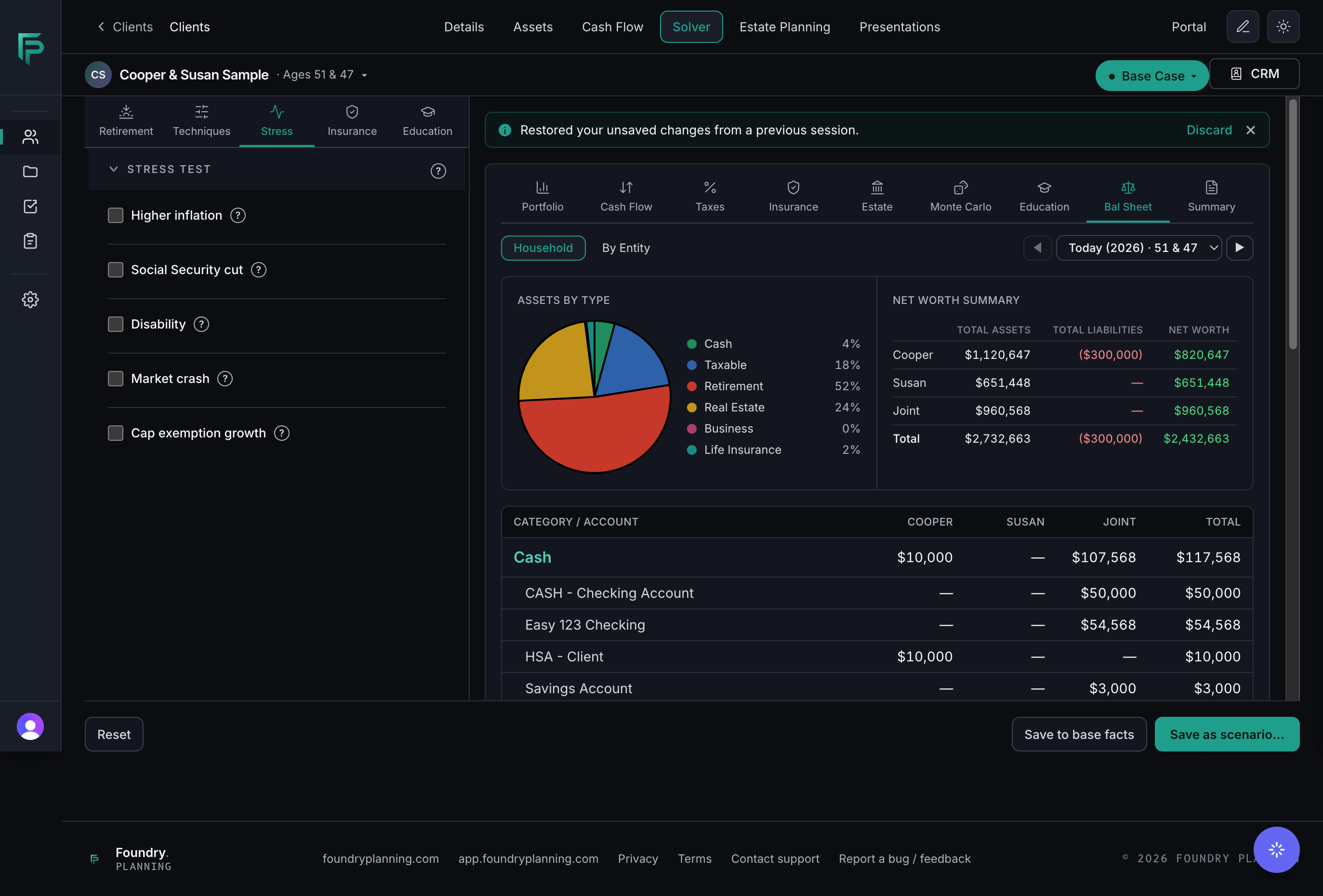Click the Real Estate legend color dot
Viewport: 1323px width, 896px height.
692,408
